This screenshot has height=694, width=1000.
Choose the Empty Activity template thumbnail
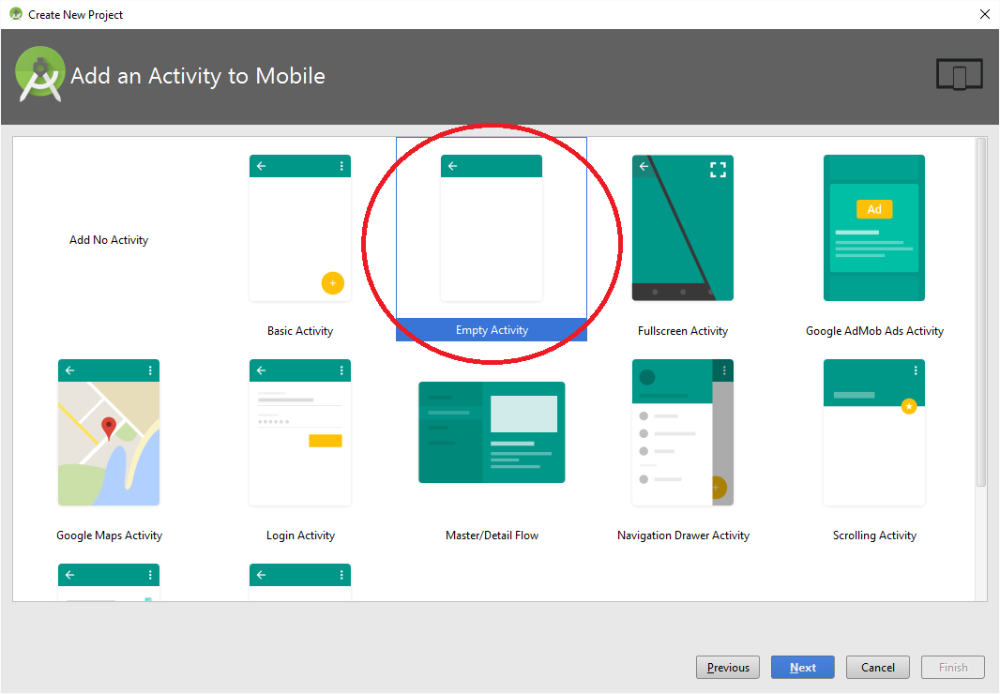click(491, 228)
